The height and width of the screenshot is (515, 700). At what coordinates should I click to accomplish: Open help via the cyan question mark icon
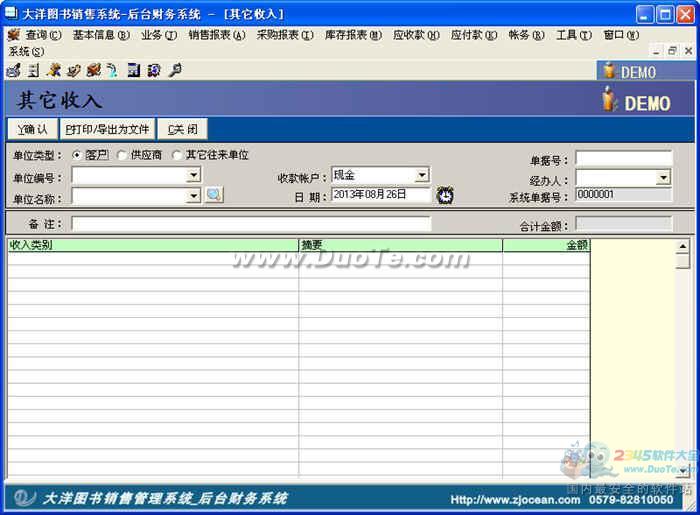[x=112, y=70]
